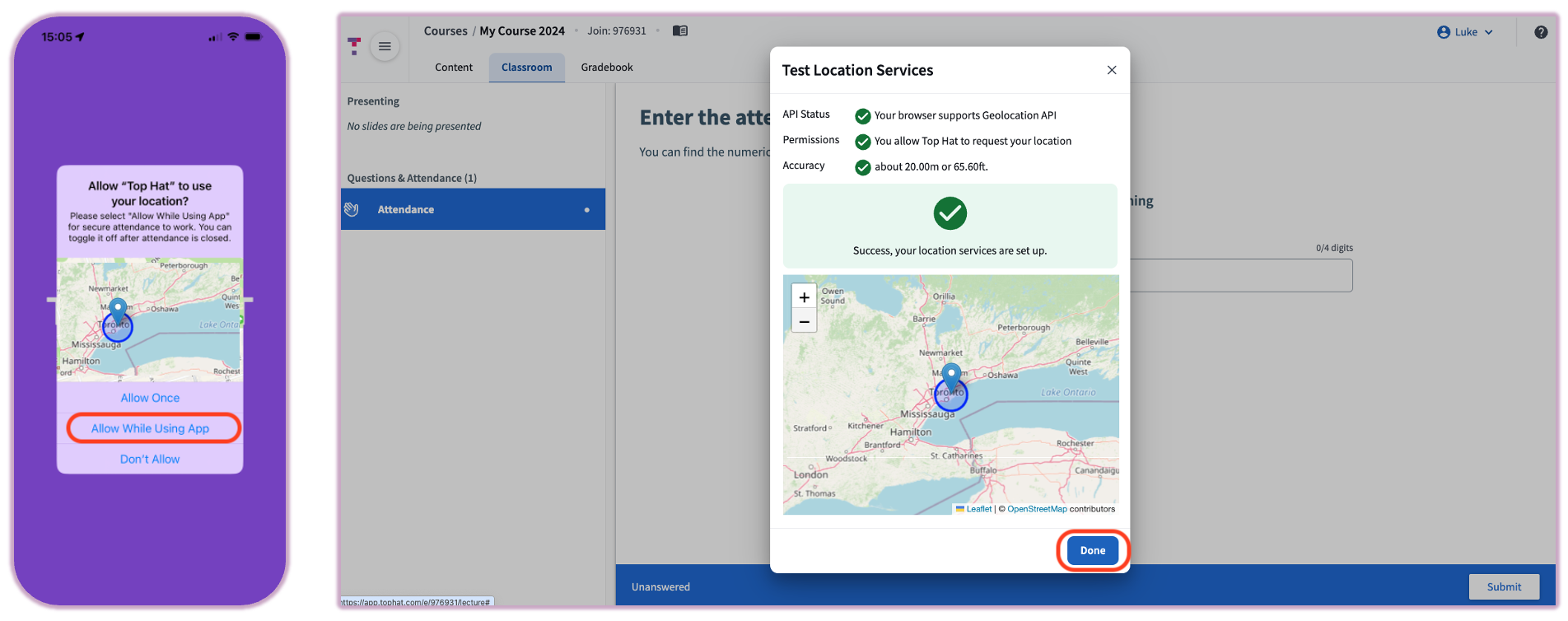Click the Courses breadcrumb link

coord(446,31)
